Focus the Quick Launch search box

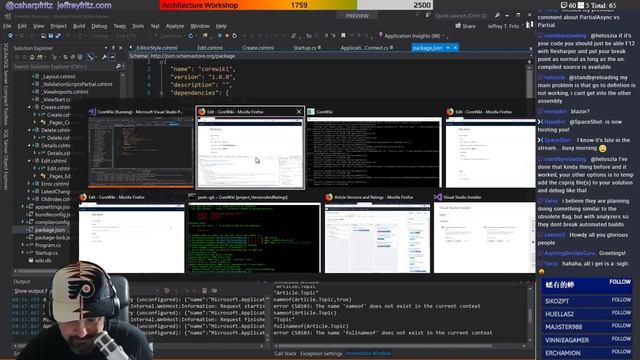[460, 16]
